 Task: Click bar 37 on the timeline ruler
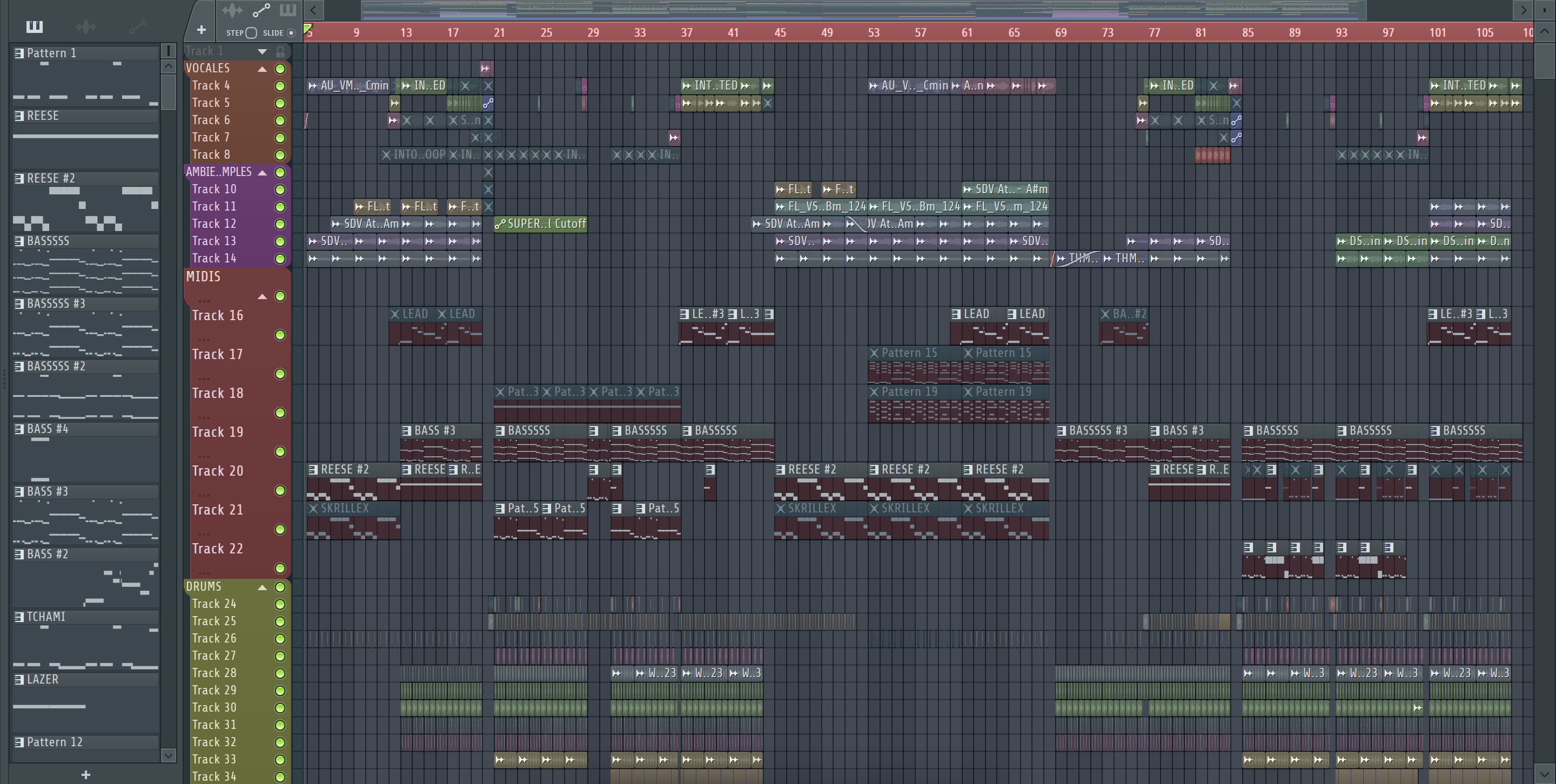pyautogui.click(x=687, y=32)
